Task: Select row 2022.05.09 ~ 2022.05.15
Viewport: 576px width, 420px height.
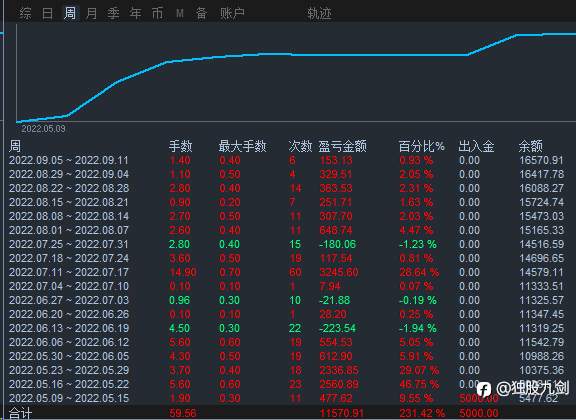Action: [287, 398]
